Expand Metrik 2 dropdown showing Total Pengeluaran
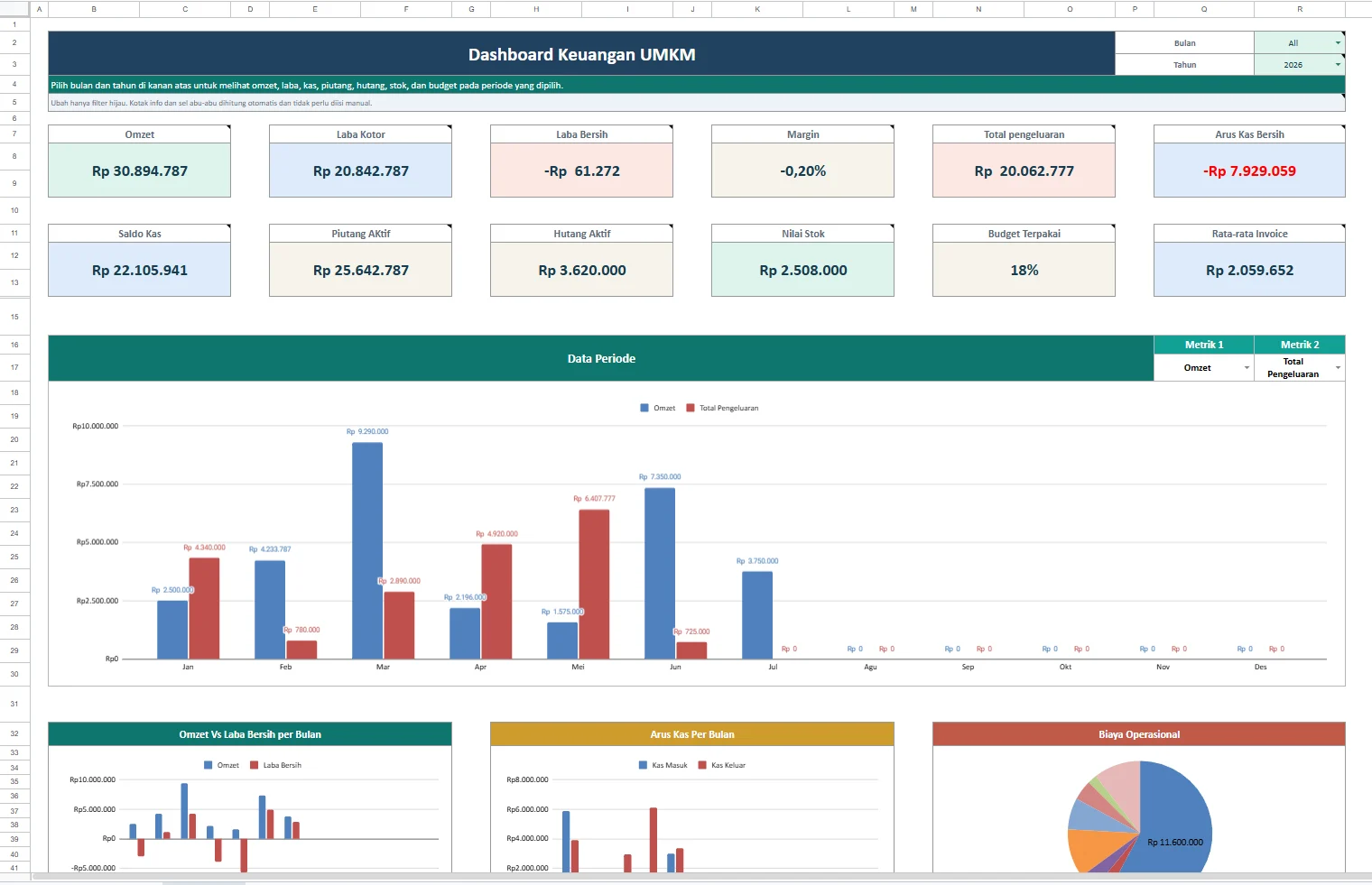Viewport: 1372px width, 885px height. click(1338, 368)
